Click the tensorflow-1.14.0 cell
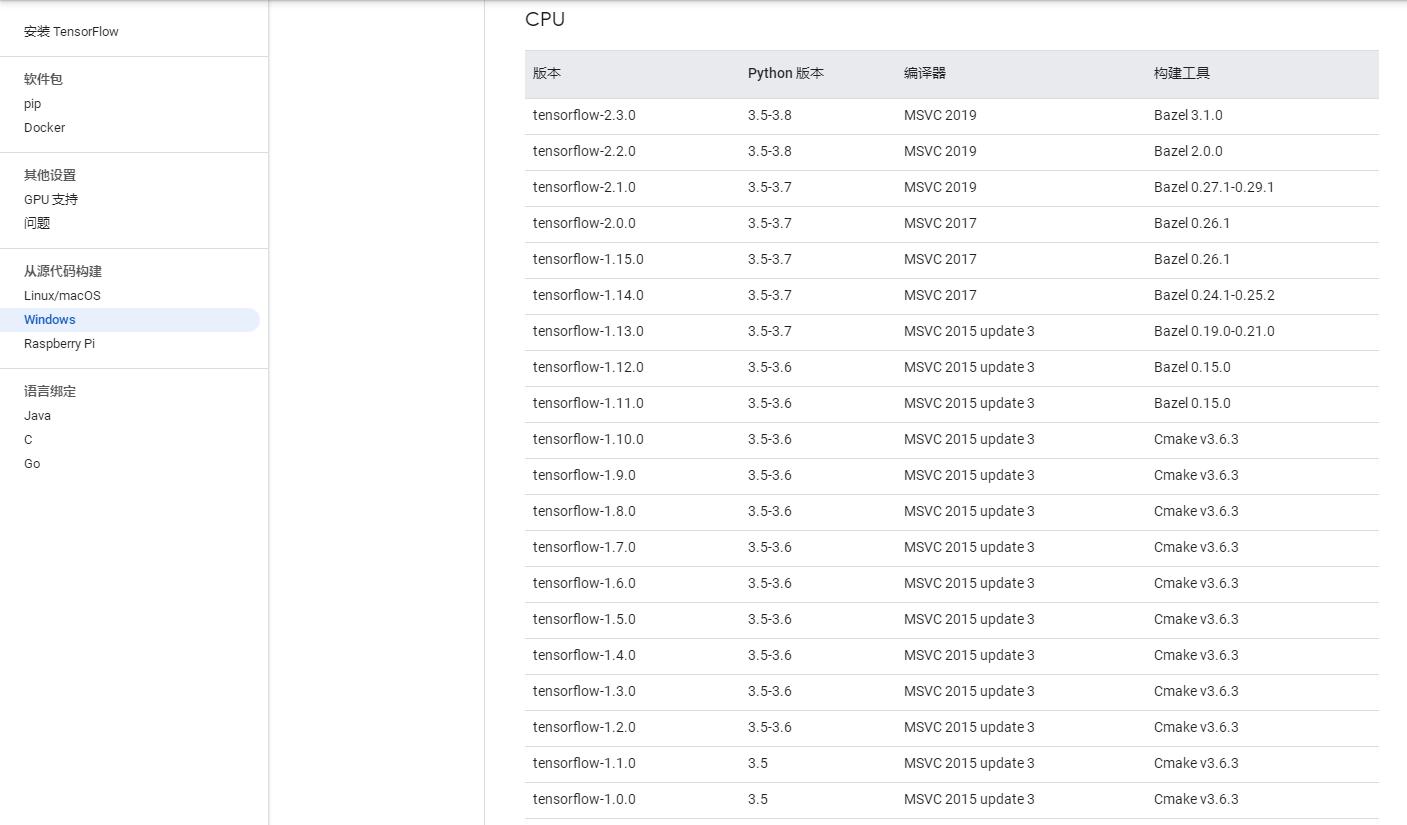This screenshot has width=1407, height=825. 588,295
